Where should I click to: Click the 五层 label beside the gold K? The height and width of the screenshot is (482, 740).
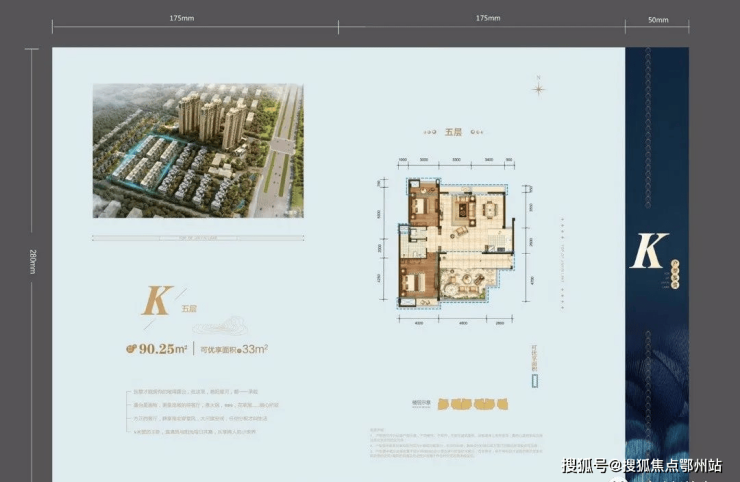(x=189, y=309)
